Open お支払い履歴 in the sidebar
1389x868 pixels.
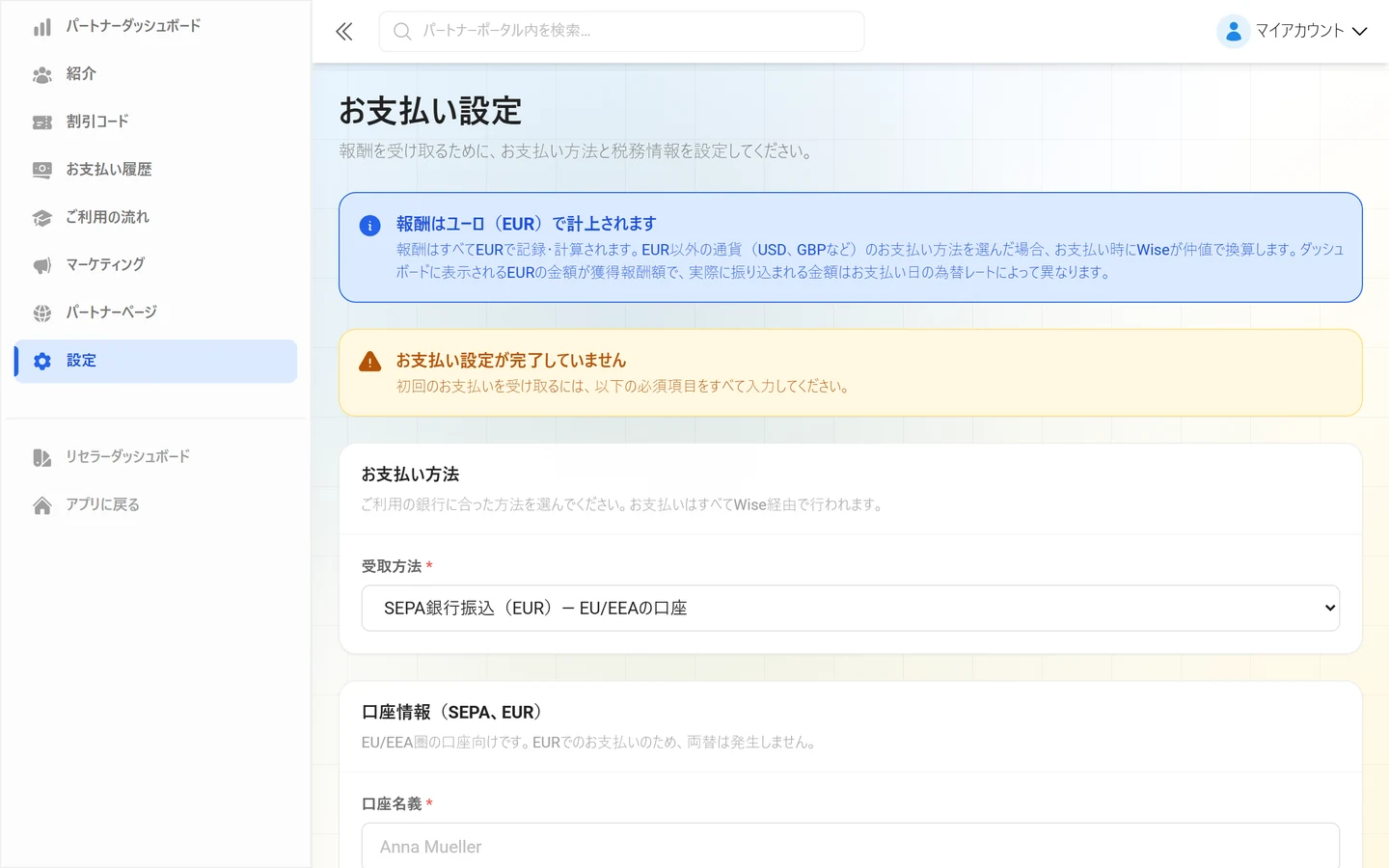[155, 170]
